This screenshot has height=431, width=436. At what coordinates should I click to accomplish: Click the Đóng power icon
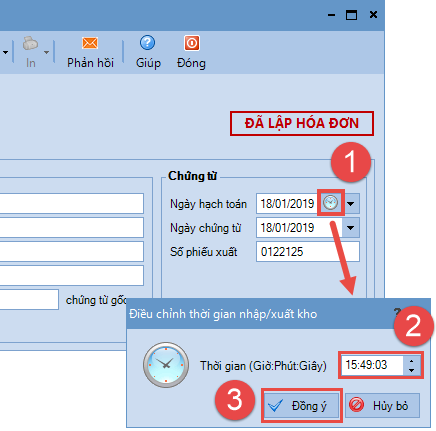tap(192, 43)
